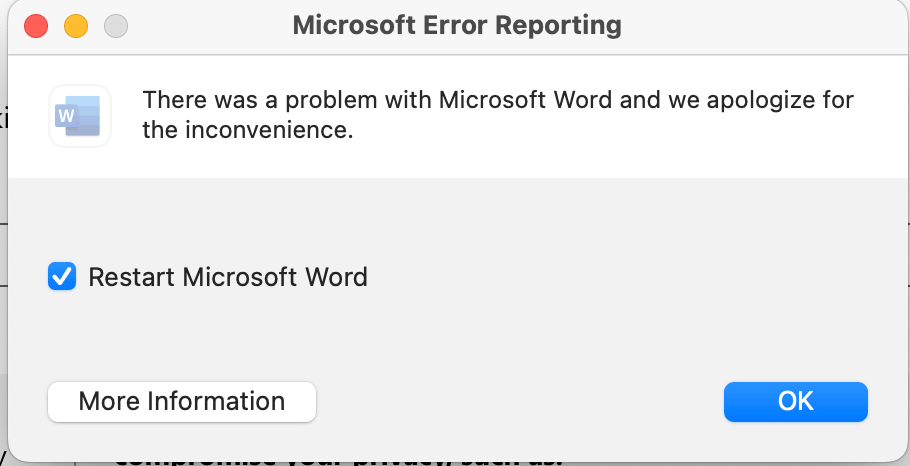The height and width of the screenshot is (466, 910).
Task: Click the white W letter on Word icon
Action: coord(68,116)
